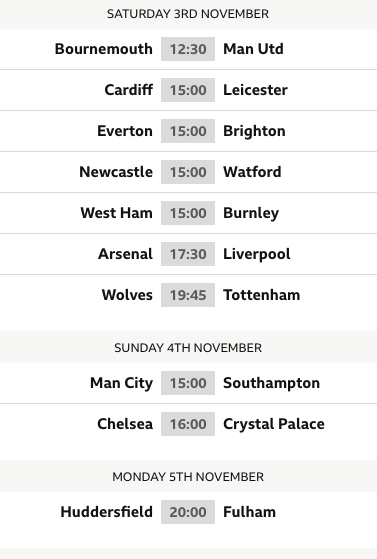377x559 pixels.
Task: Open the Bournemouth team link
Action: 103,49
